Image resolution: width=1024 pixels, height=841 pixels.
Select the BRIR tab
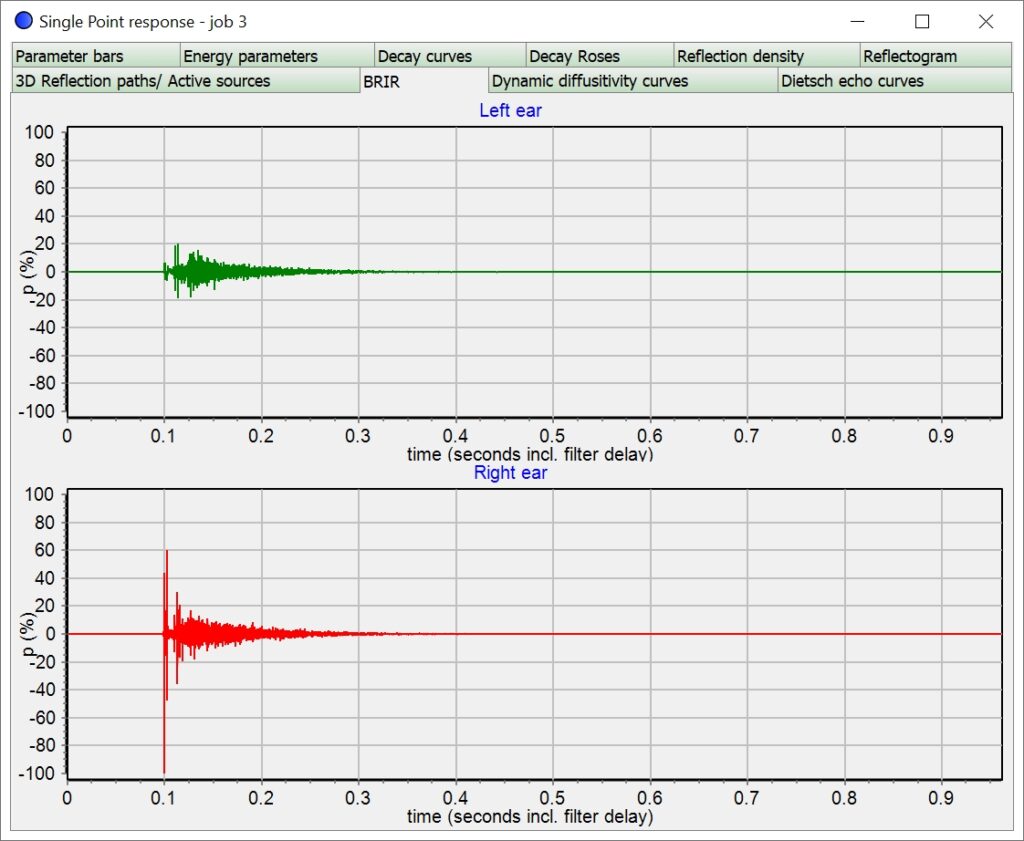(x=424, y=82)
